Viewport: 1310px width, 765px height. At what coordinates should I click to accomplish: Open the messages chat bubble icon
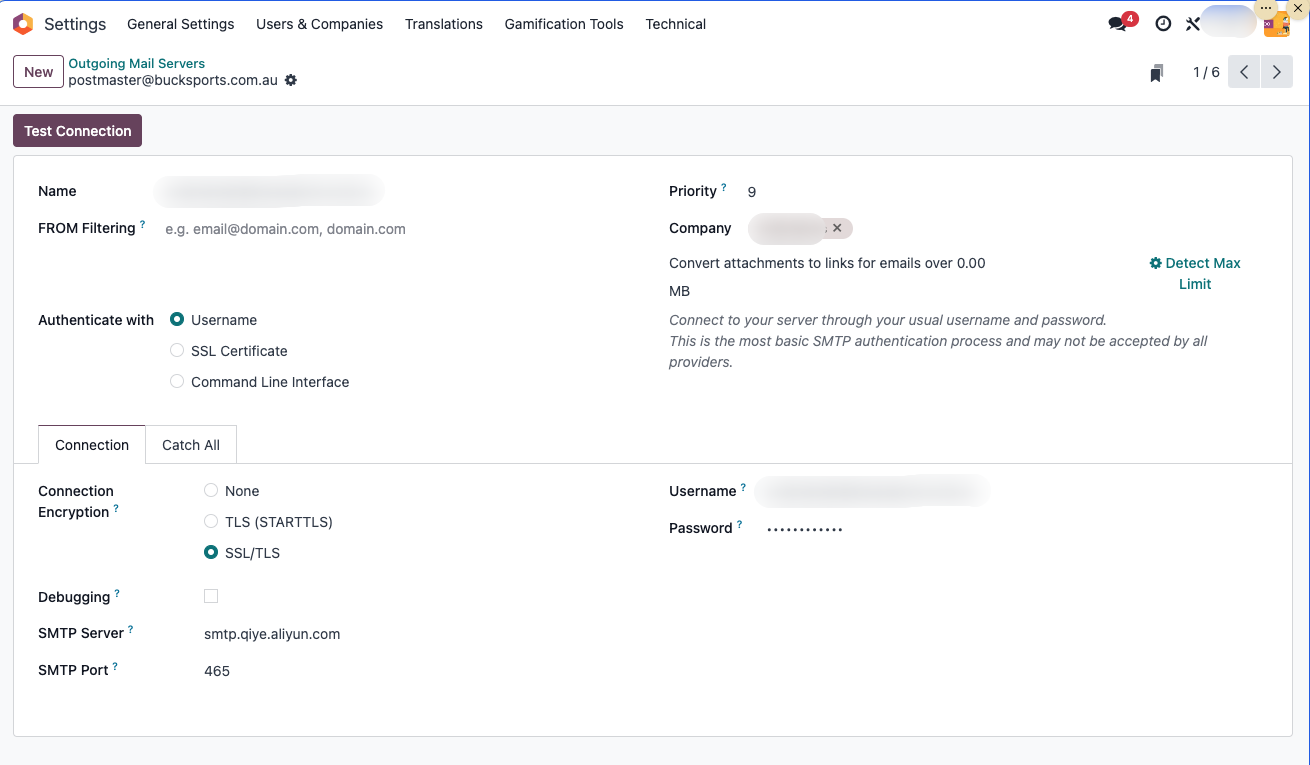click(1118, 24)
